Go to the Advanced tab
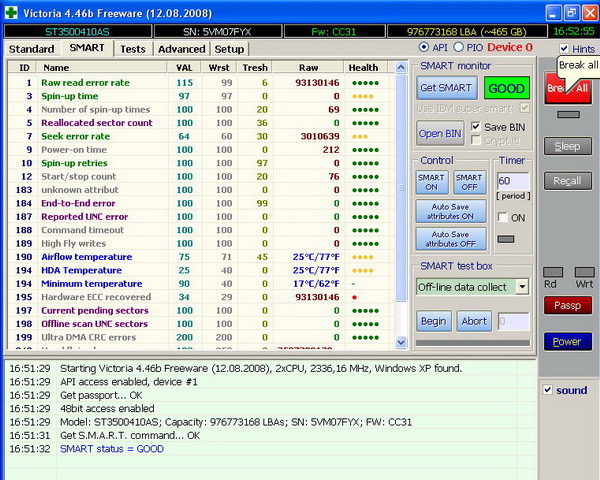 point(181,49)
